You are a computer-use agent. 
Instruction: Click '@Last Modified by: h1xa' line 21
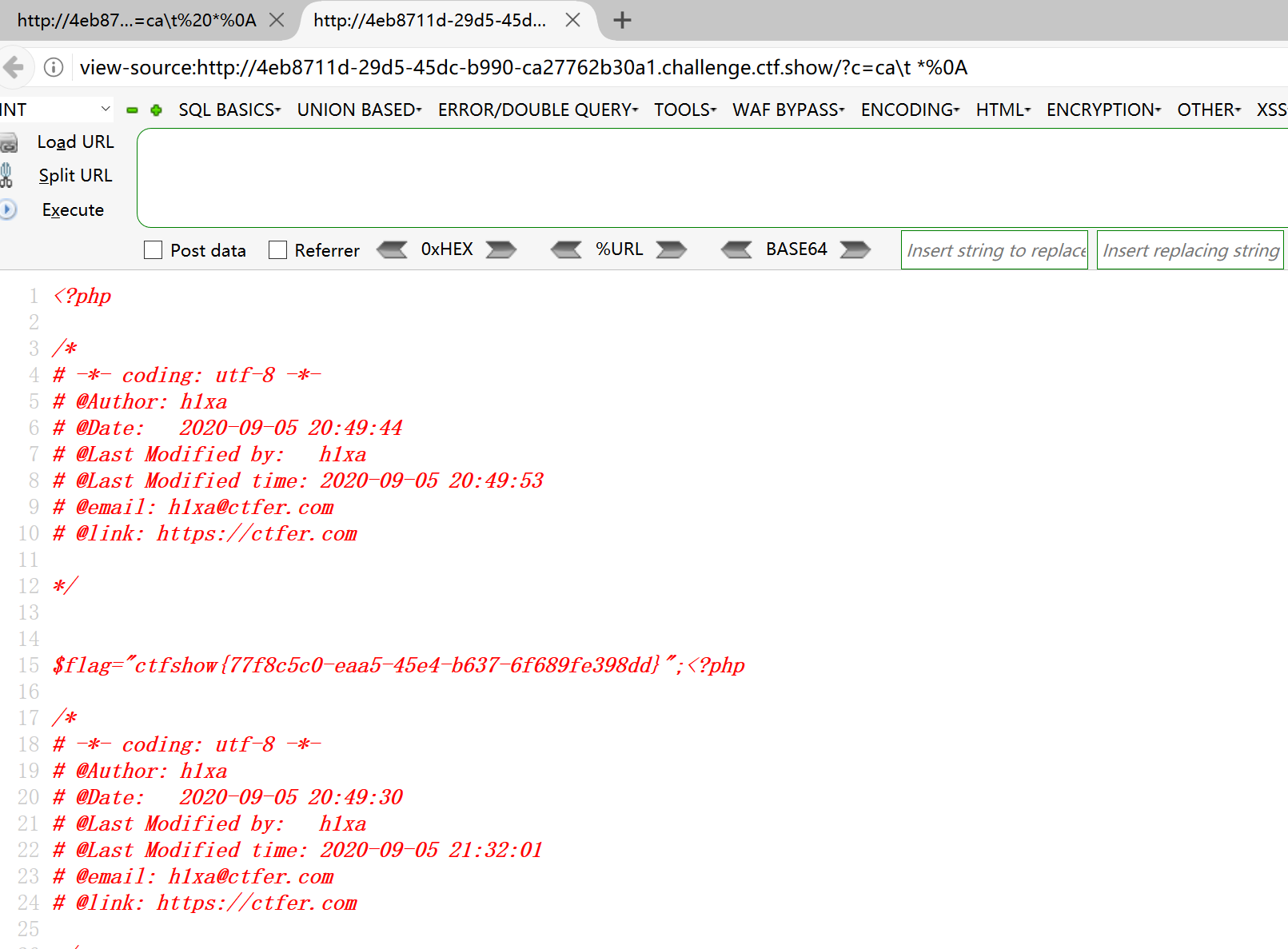coord(209,823)
